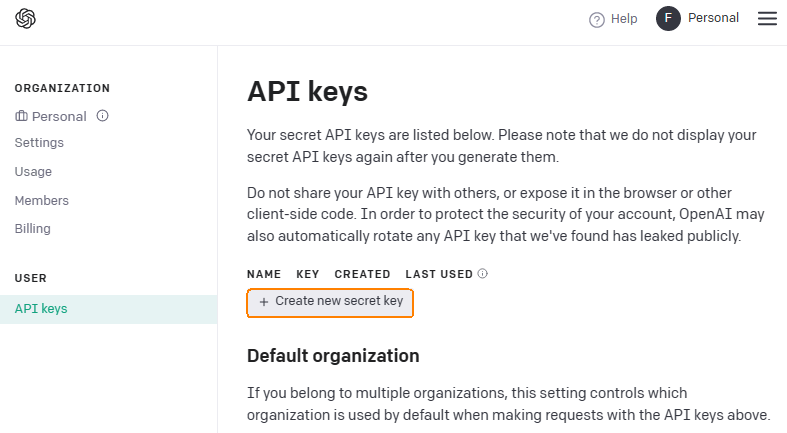Click the OpenAI logo
This screenshot has width=787, height=433.
click(x=26, y=18)
